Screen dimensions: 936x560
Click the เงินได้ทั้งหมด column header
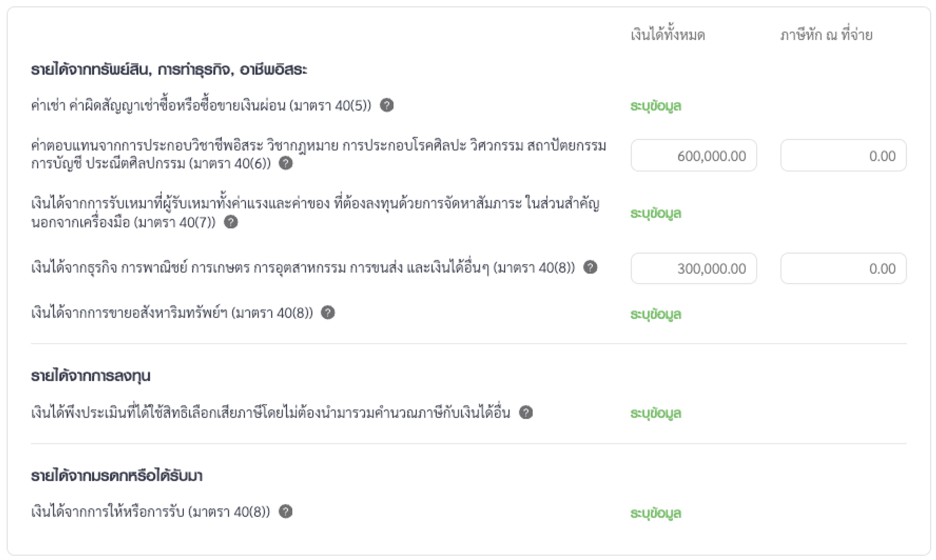coord(668,35)
